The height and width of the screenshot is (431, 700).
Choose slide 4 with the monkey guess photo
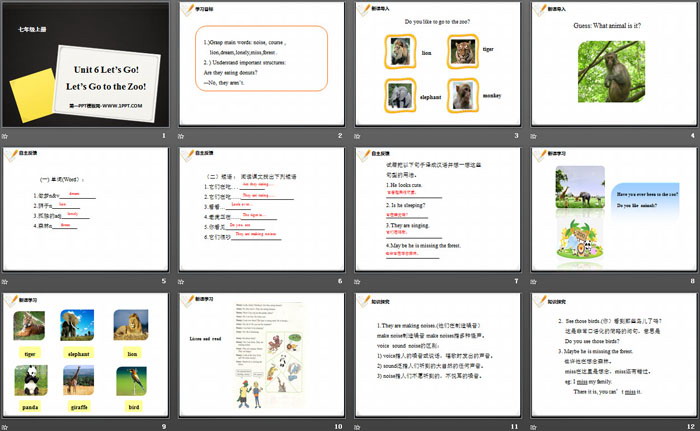(x=613, y=64)
